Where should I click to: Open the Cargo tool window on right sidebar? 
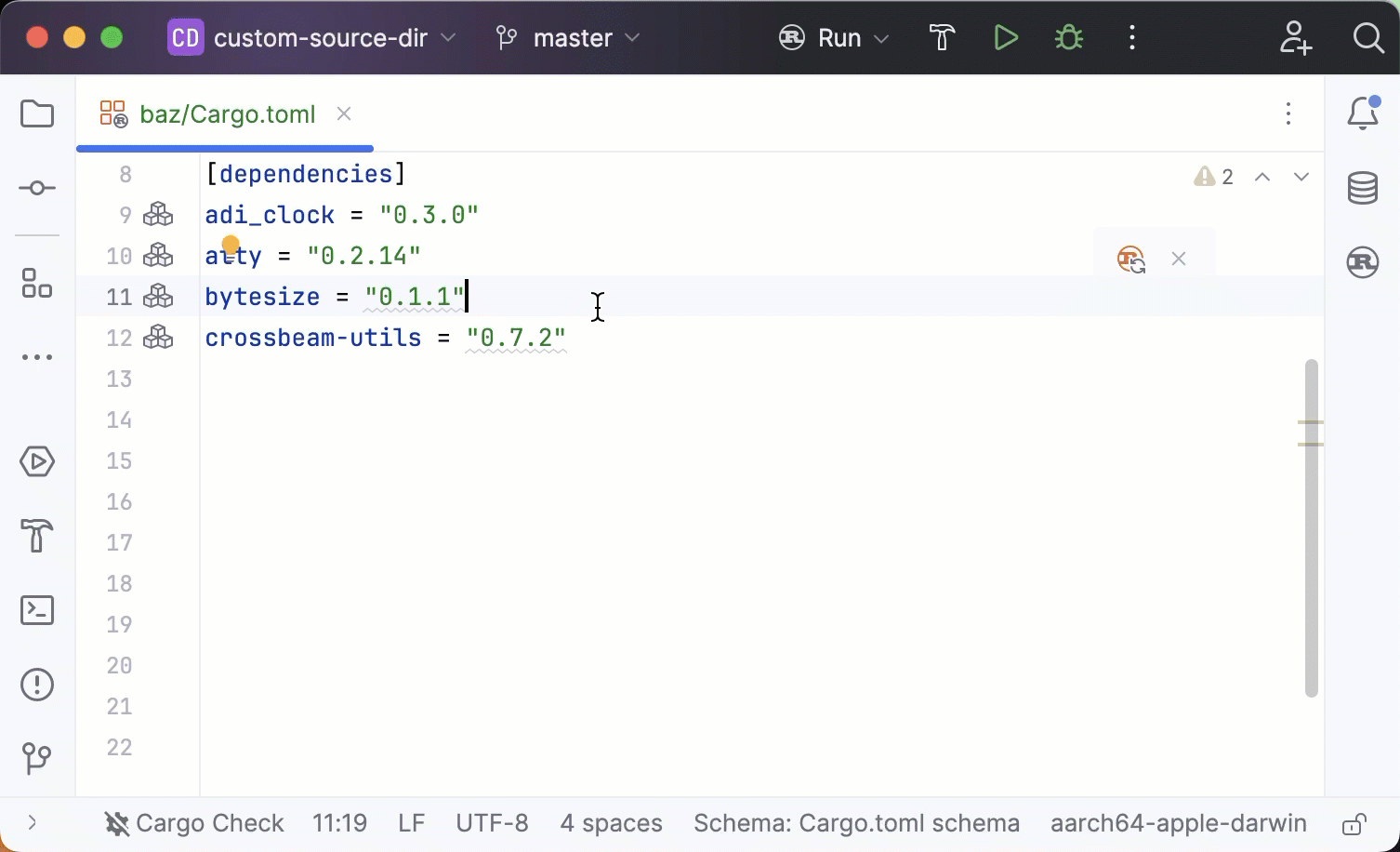1363,262
